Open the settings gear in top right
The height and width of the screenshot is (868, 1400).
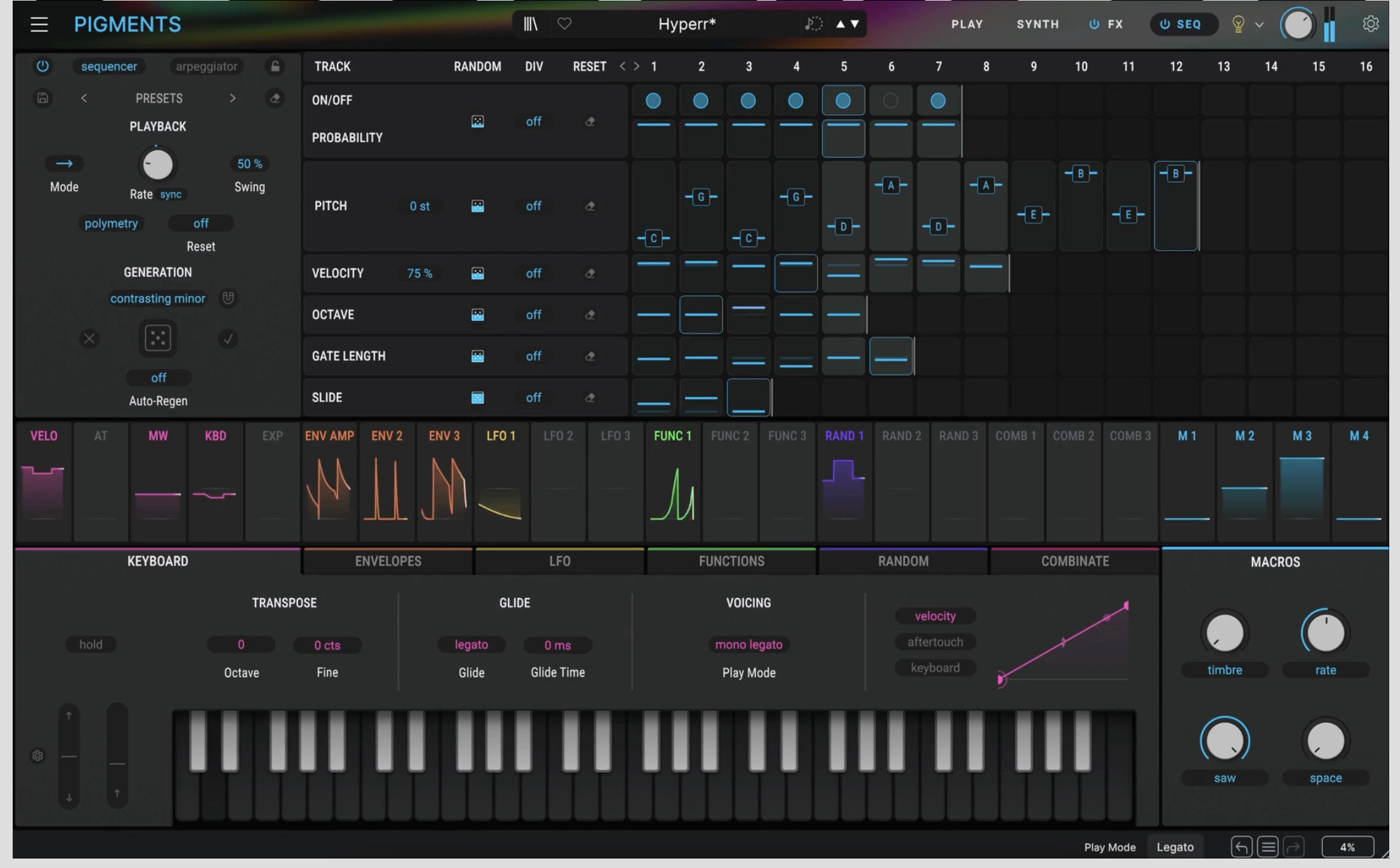tap(1370, 24)
